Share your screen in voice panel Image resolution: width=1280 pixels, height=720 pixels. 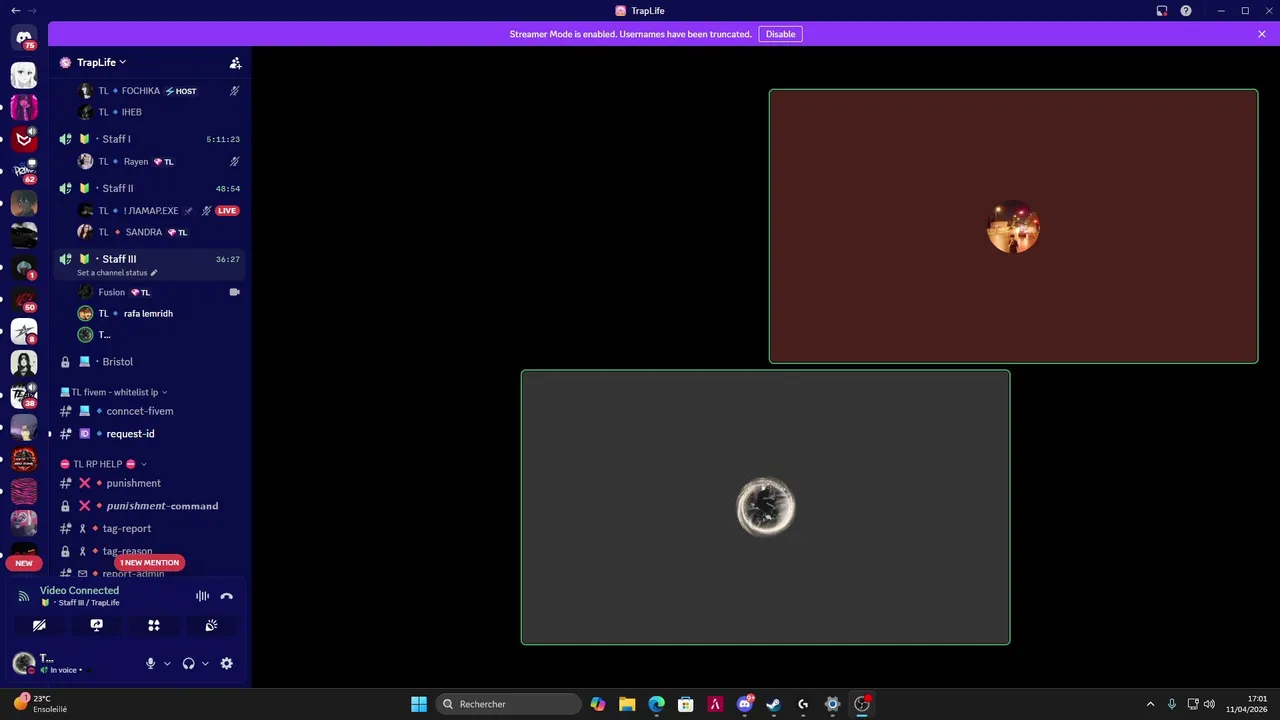pyautogui.click(x=96, y=625)
